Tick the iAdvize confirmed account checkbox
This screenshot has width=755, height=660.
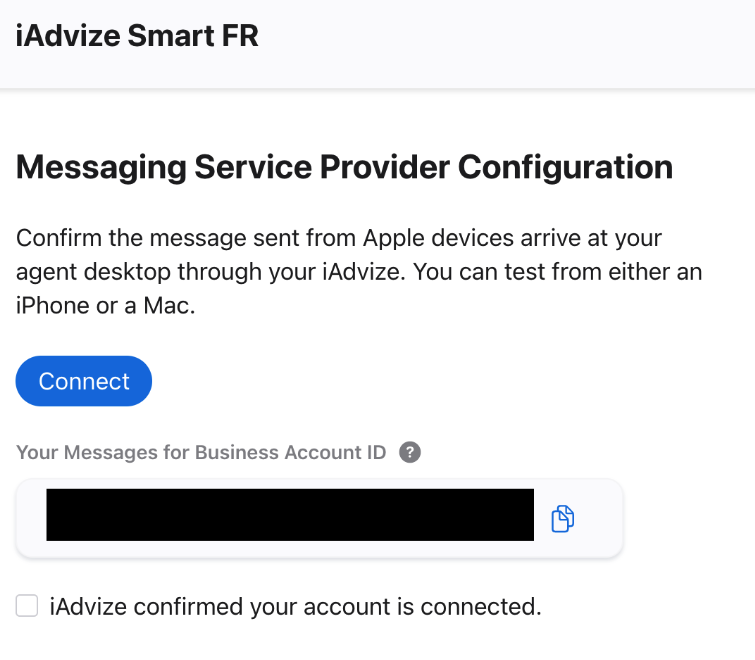(x=27, y=606)
